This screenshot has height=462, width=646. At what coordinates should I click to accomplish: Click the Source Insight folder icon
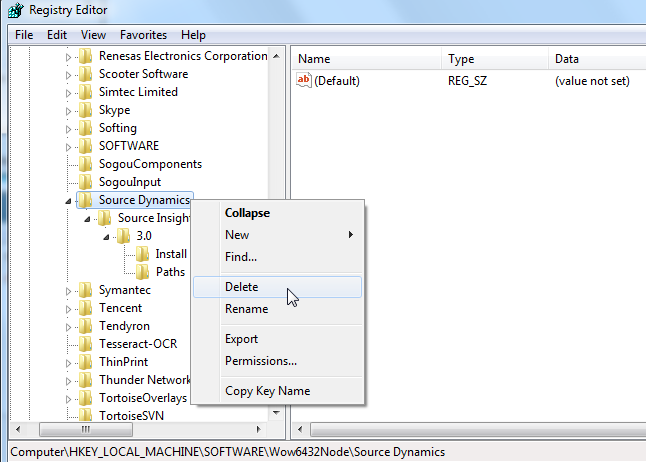click(x=105, y=218)
